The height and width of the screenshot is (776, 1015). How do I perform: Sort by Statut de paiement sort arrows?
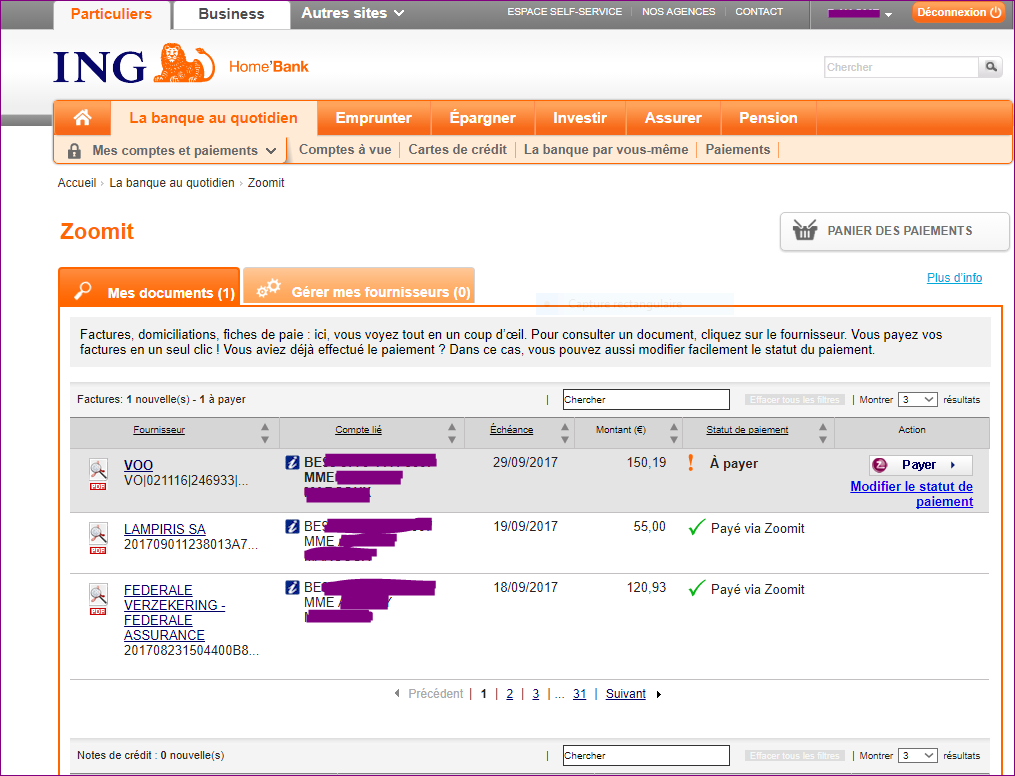click(823, 433)
